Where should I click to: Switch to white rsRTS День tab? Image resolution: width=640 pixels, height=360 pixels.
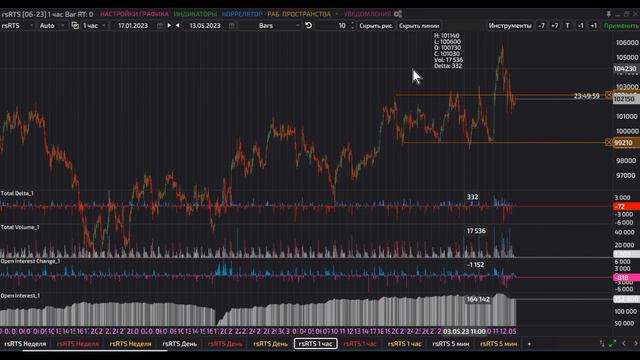click(179, 344)
